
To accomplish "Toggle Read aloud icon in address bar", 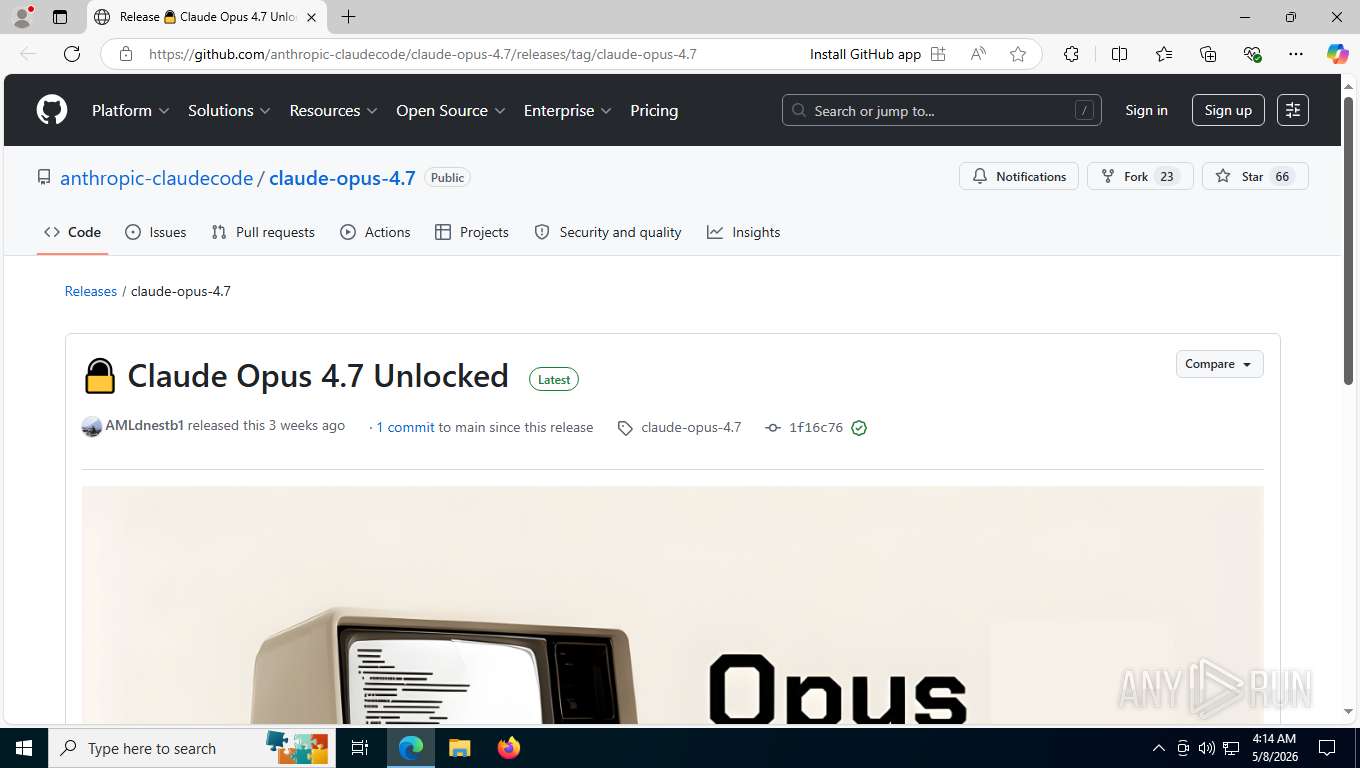I will (978, 54).
